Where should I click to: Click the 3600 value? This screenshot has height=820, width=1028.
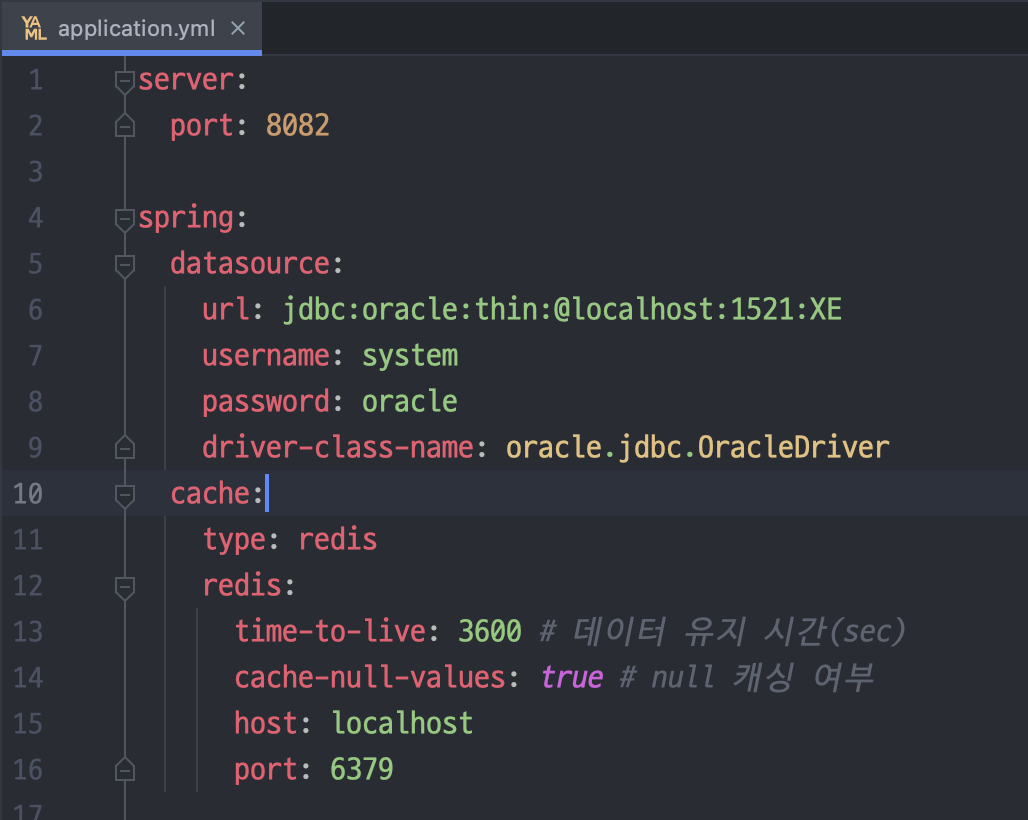(x=490, y=631)
